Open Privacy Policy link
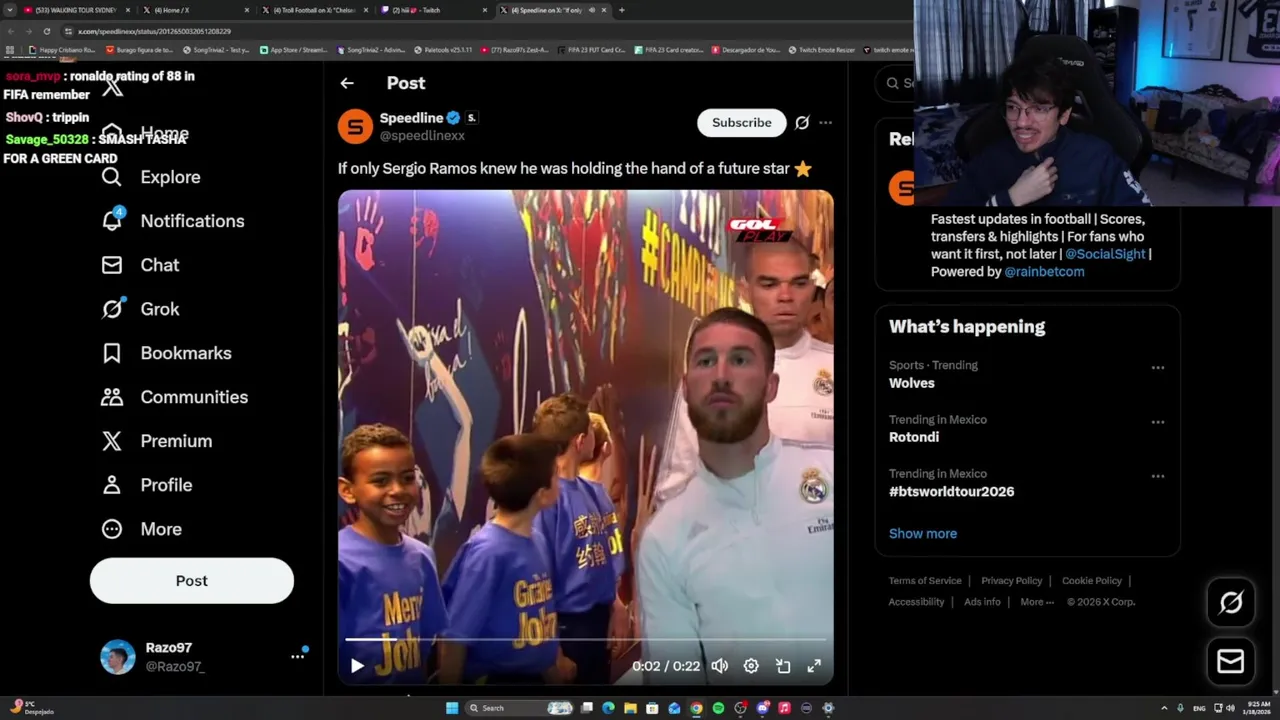1280x720 pixels. [x=1011, y=581]
